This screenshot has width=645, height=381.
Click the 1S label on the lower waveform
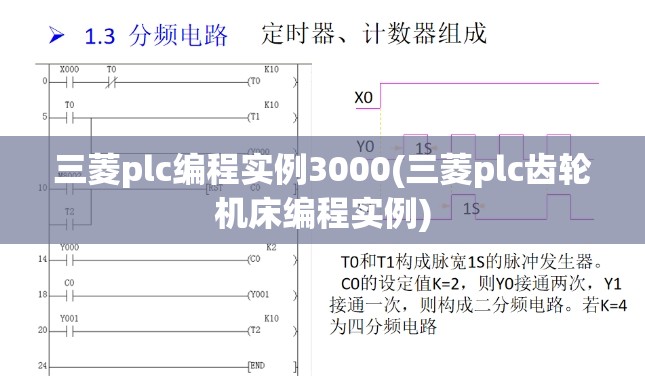pyautogui.click(x=471, y=209)
